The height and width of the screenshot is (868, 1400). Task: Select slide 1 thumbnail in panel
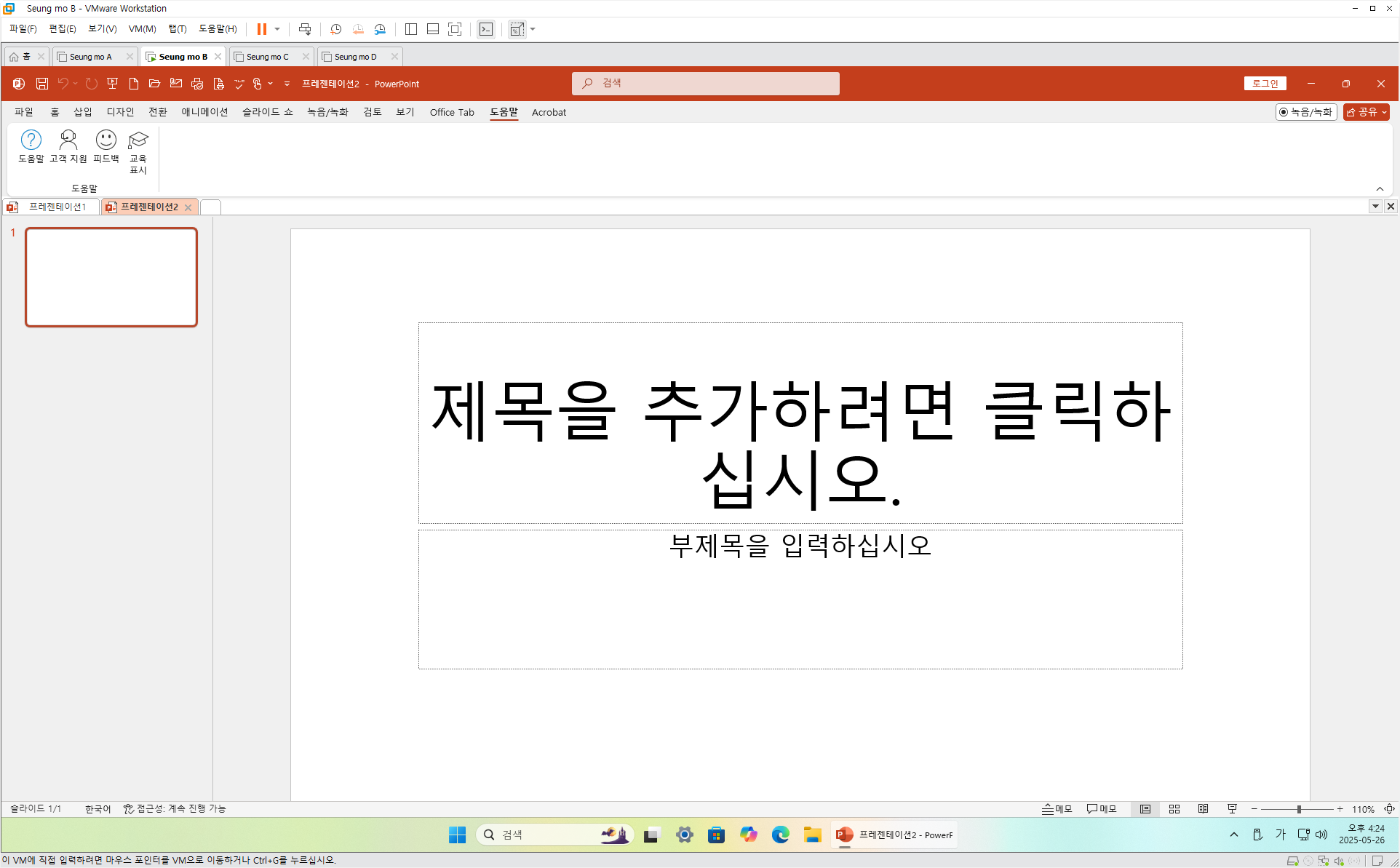(111, 277)
